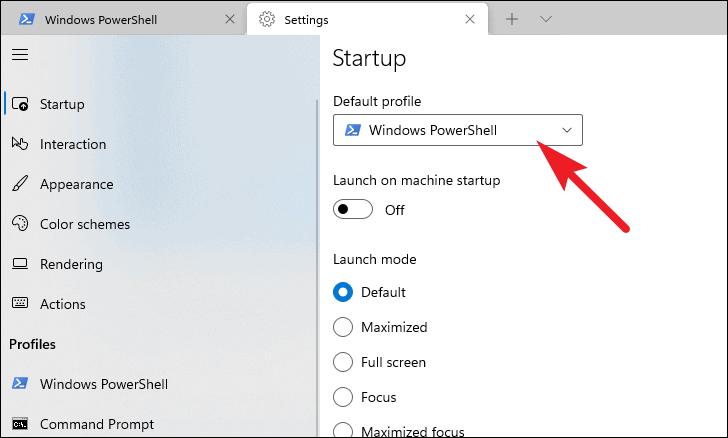The image size is (728, 438).
Task: Click the sidebar vertical scrollbar
Action: click(x=318, y=268)
